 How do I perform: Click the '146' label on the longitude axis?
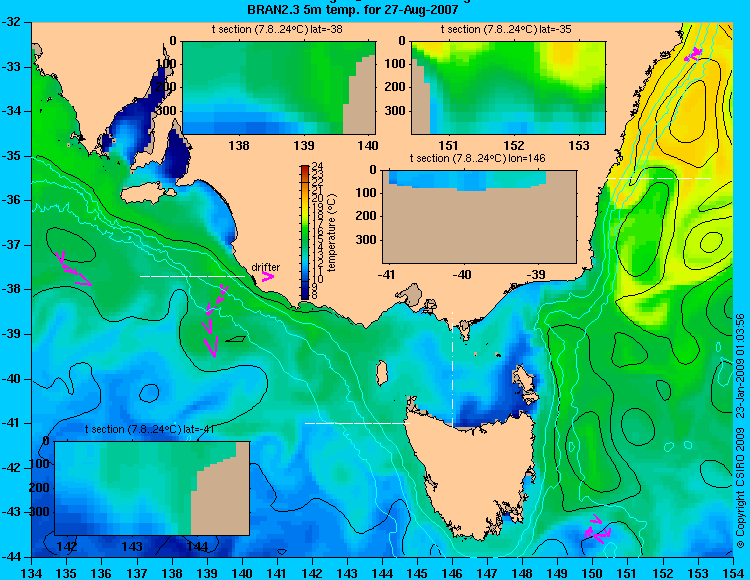coord(452,573)
